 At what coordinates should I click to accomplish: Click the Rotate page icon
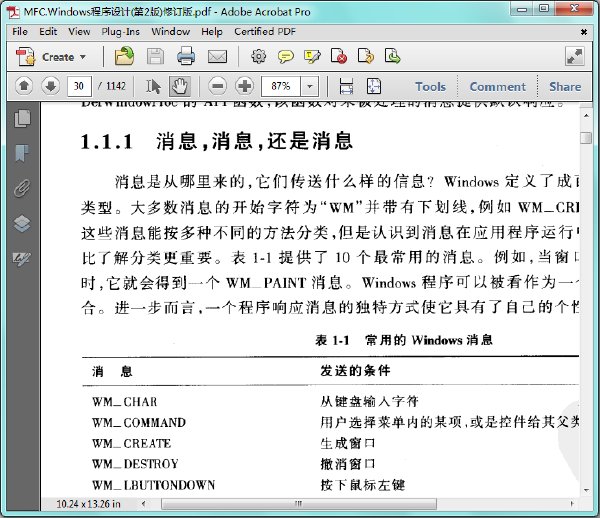pos(365,56)
